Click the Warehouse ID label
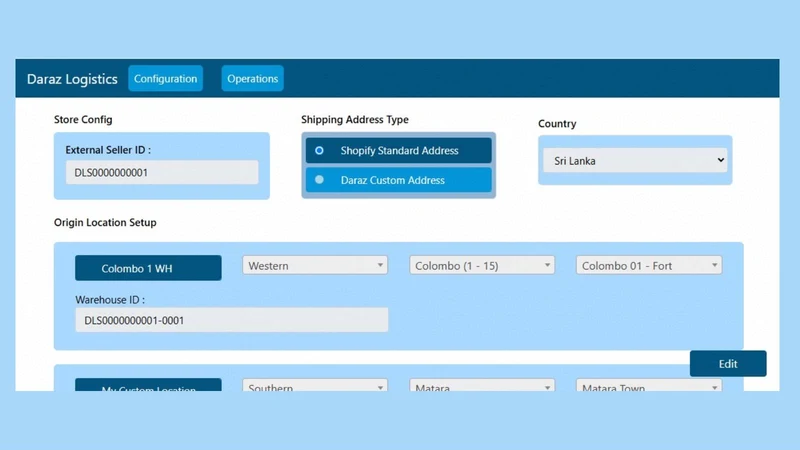Image resolution: width=800 pixels, height=450 pixels. tap(110, 300)
